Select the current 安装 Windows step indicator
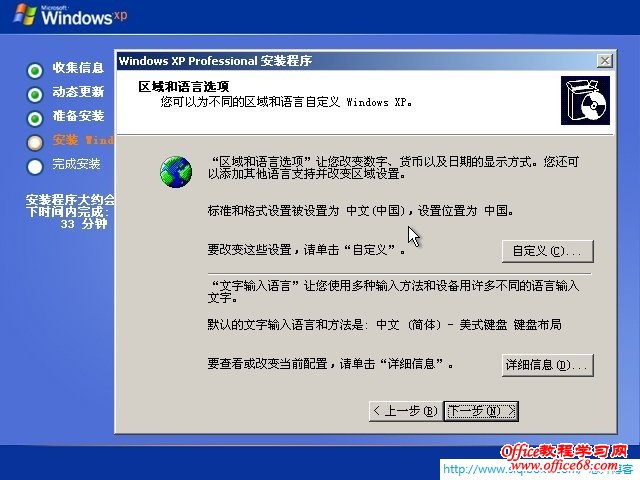640x480 pixels. click(x=35, y=142)
